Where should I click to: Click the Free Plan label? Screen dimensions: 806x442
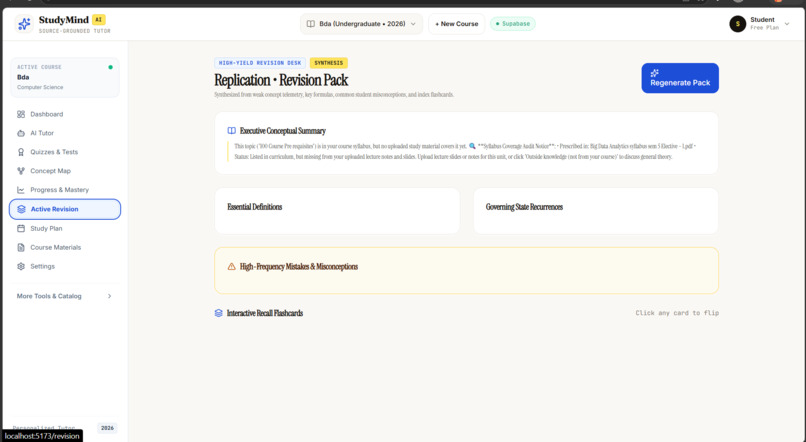(x=764, y=28)
